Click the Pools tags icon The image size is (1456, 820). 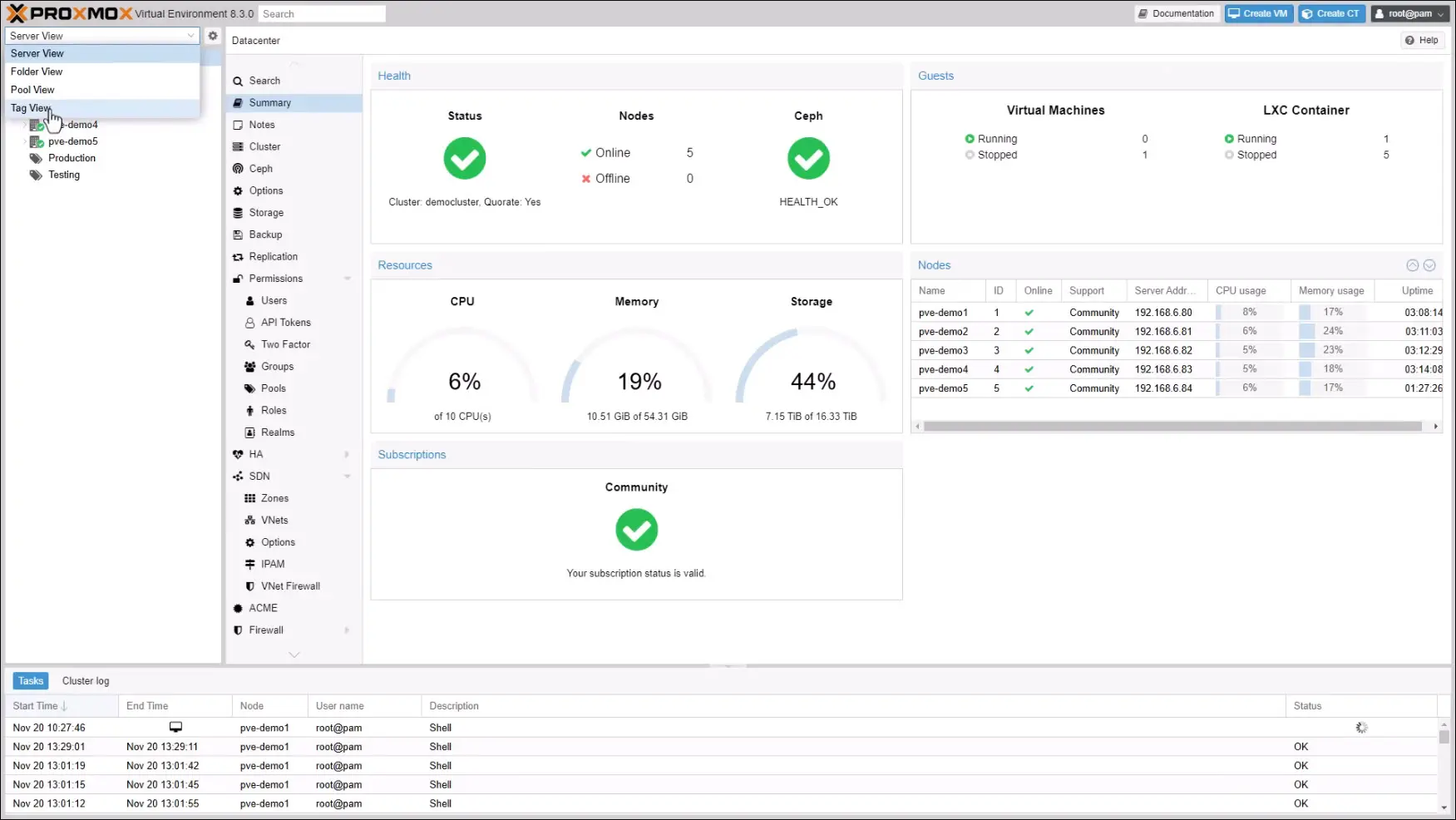249,388
